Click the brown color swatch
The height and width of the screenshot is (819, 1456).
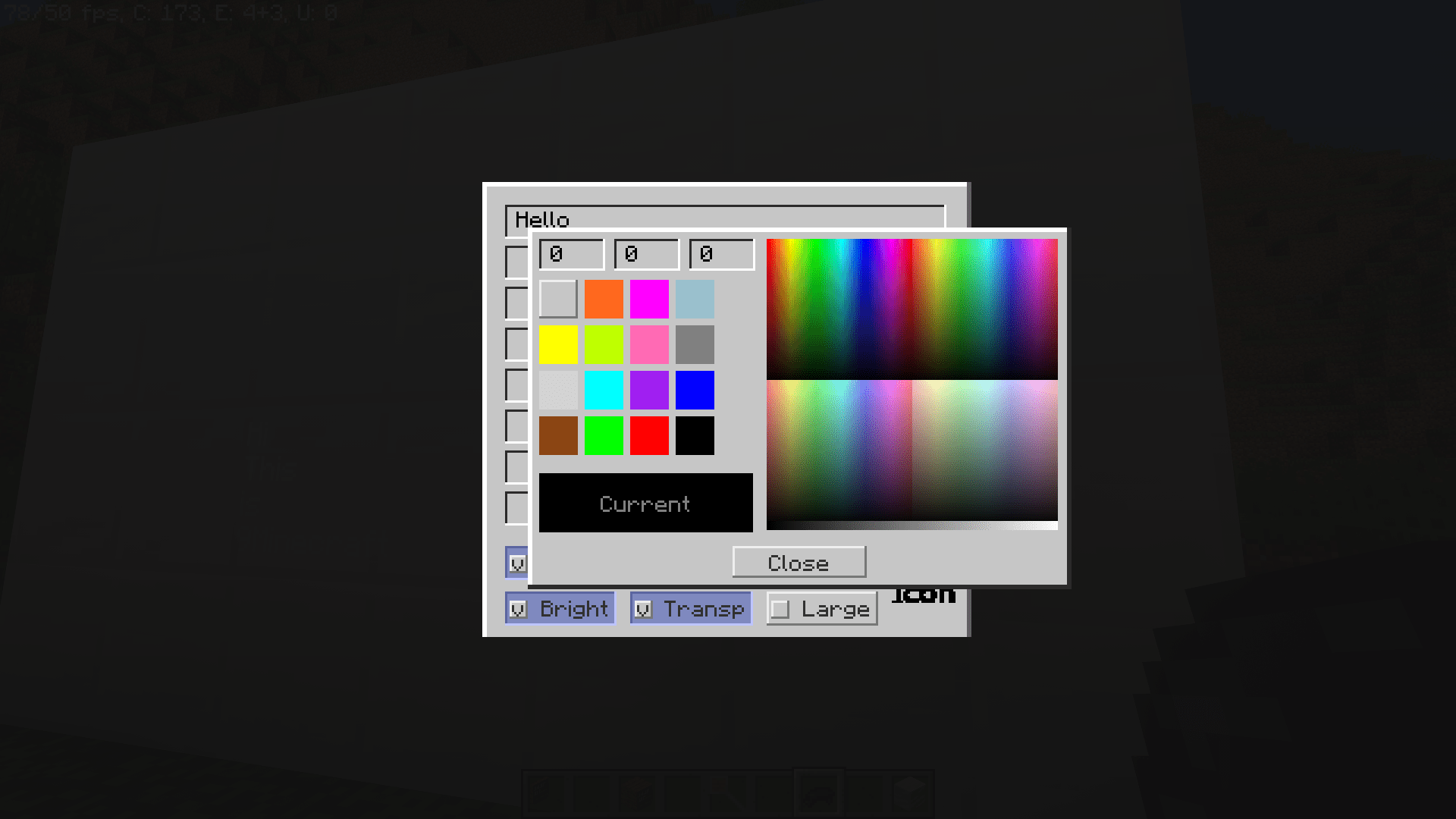click(557, 434)
